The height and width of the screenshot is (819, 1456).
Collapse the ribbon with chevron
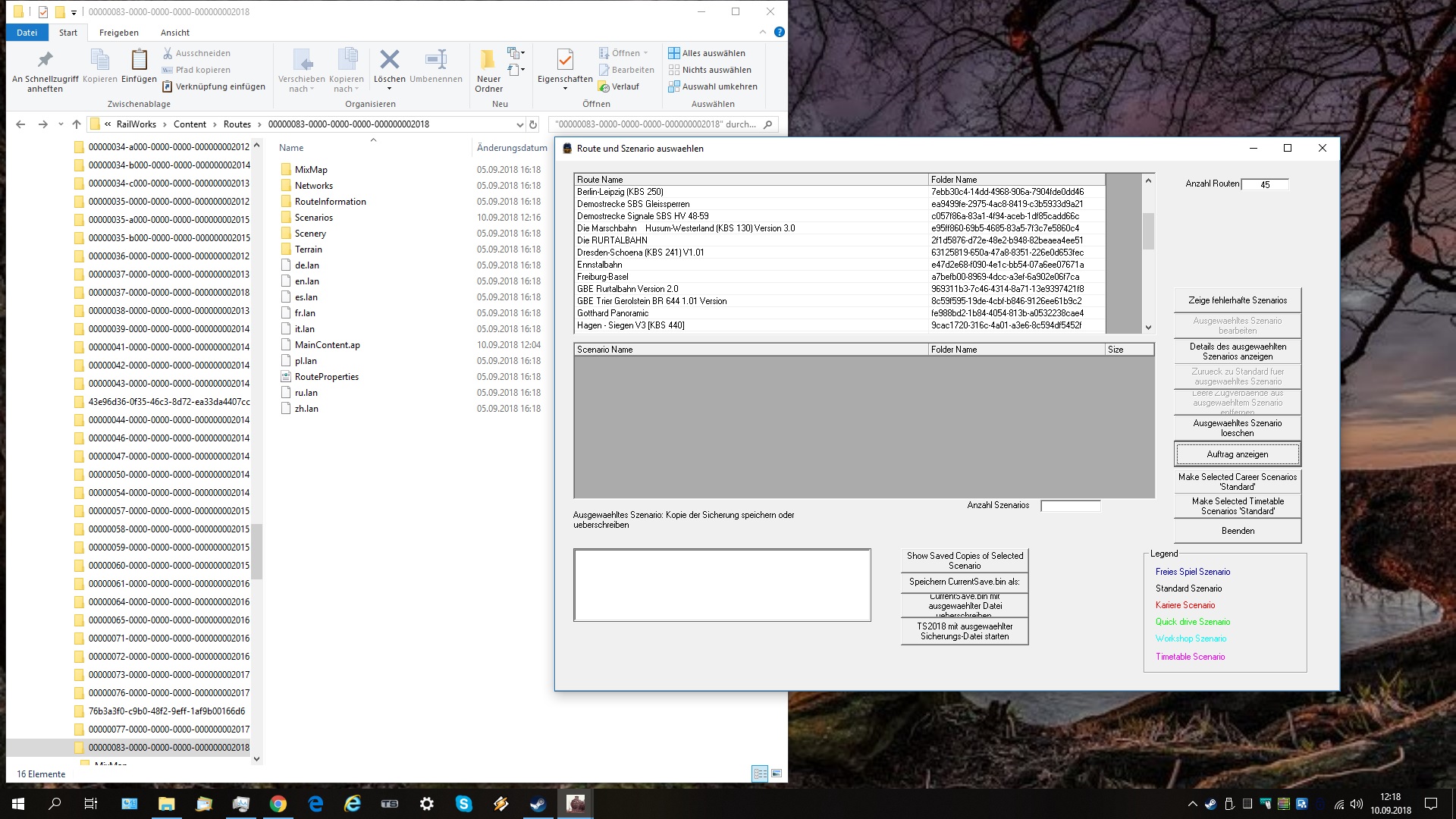coord(762,32)
